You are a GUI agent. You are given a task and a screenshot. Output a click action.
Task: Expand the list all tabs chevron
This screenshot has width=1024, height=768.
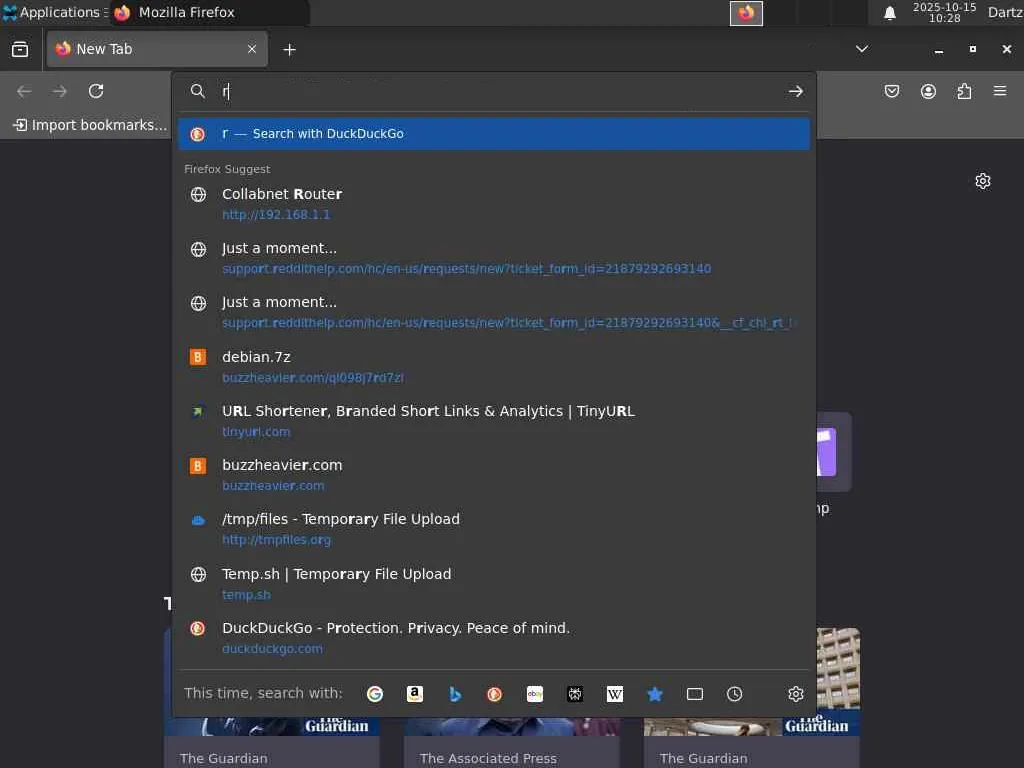click(x=862, y=49)
